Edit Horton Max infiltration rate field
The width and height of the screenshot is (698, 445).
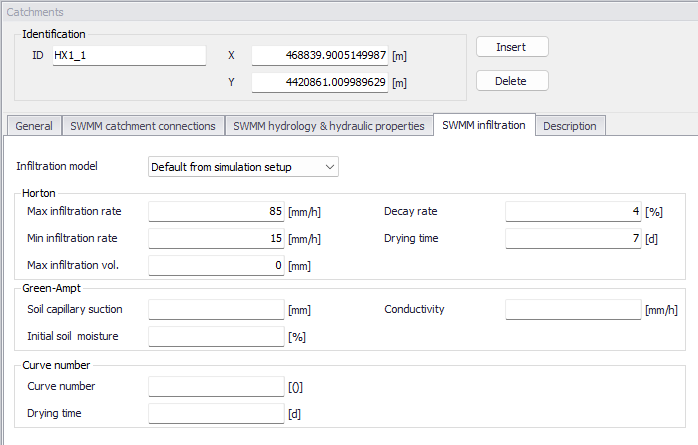click(x=216, y=211)
